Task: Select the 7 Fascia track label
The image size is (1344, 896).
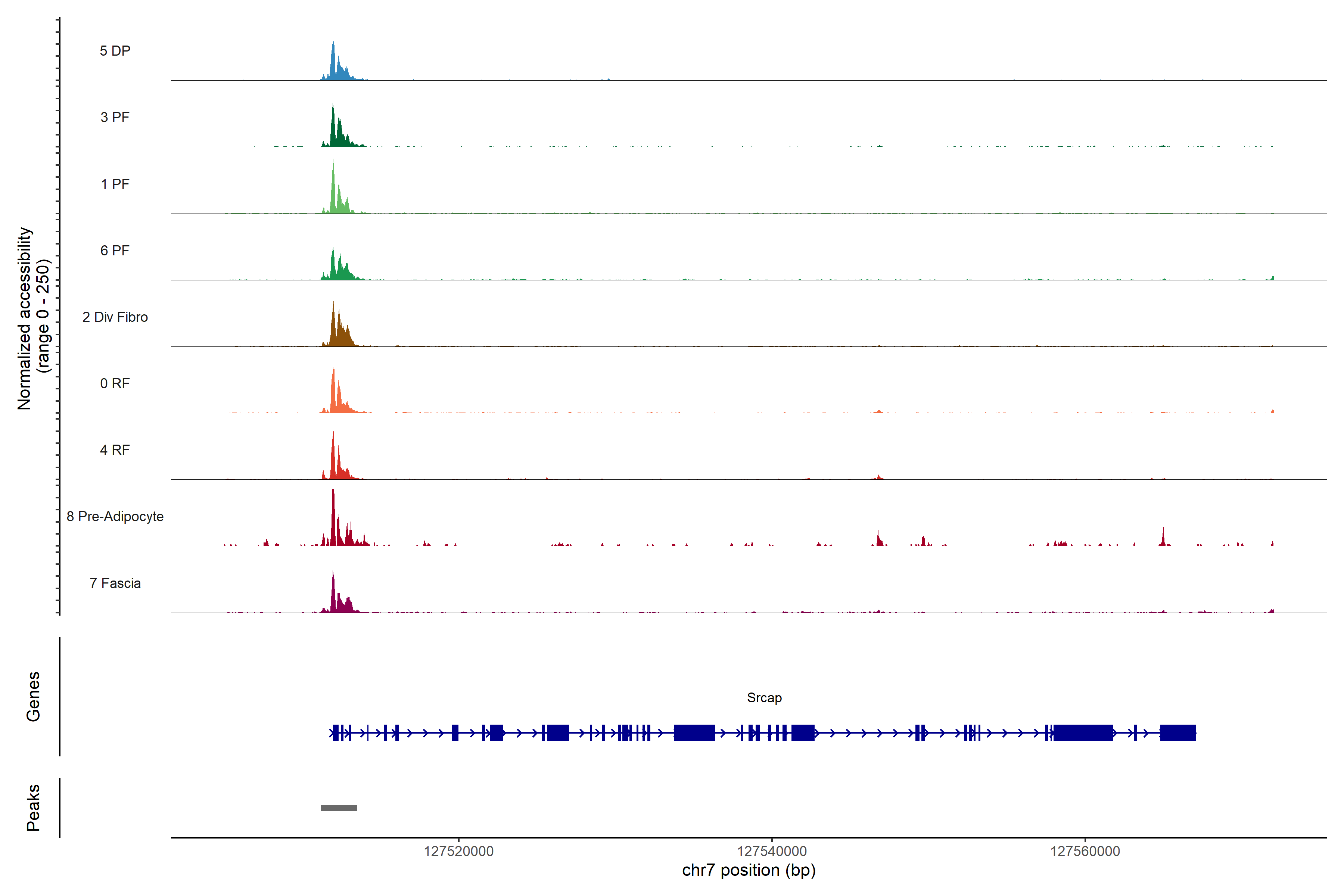Action: pos(115,583)
